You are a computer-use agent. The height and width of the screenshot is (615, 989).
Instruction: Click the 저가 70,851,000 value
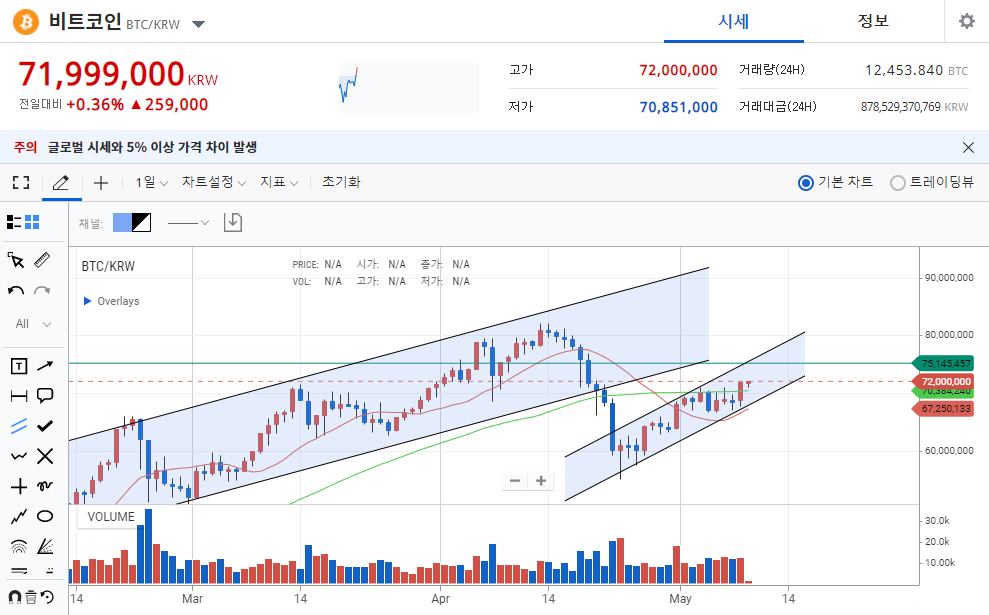coord(678,107)
